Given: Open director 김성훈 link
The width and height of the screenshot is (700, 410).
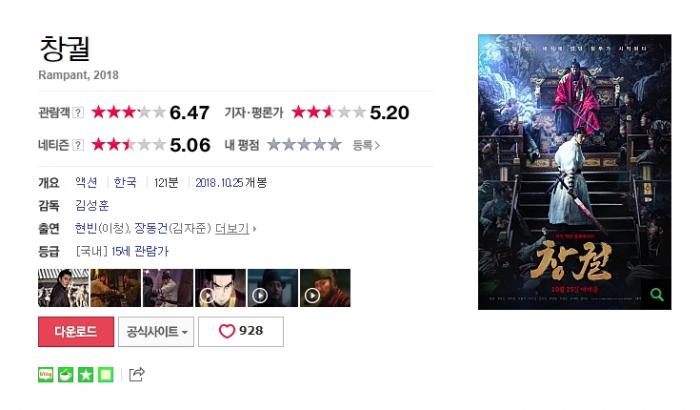Looking at the screenshot, I should coord(92,205).
